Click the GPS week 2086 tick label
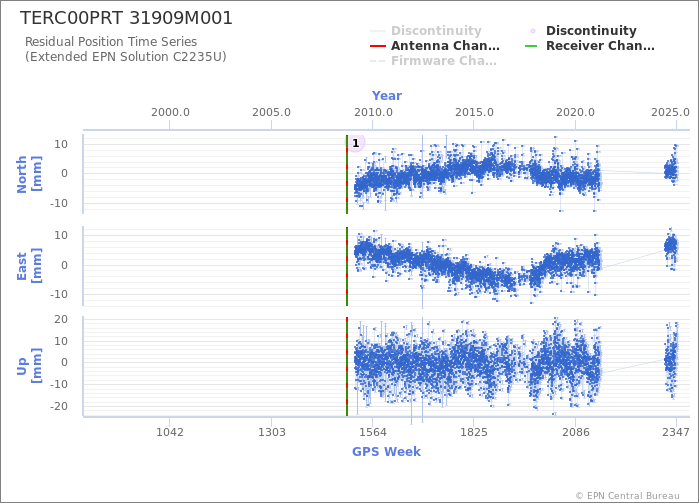Screen dimensions: 700x504 (x=575, y=432)
